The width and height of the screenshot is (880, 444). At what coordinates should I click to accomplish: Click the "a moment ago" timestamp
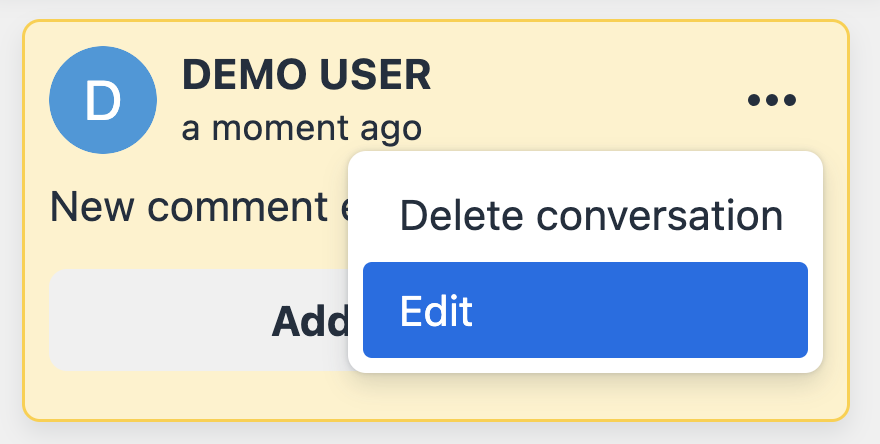(x=301, y=128)
